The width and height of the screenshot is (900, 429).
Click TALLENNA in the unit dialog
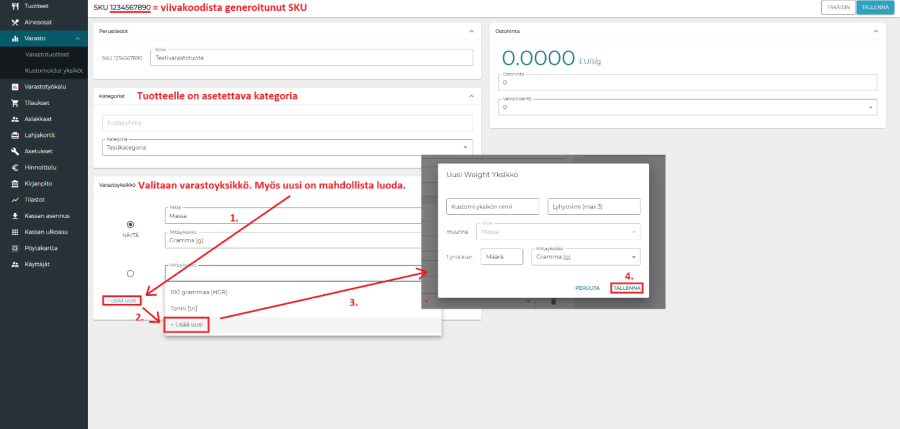click(x=626, y=288)
